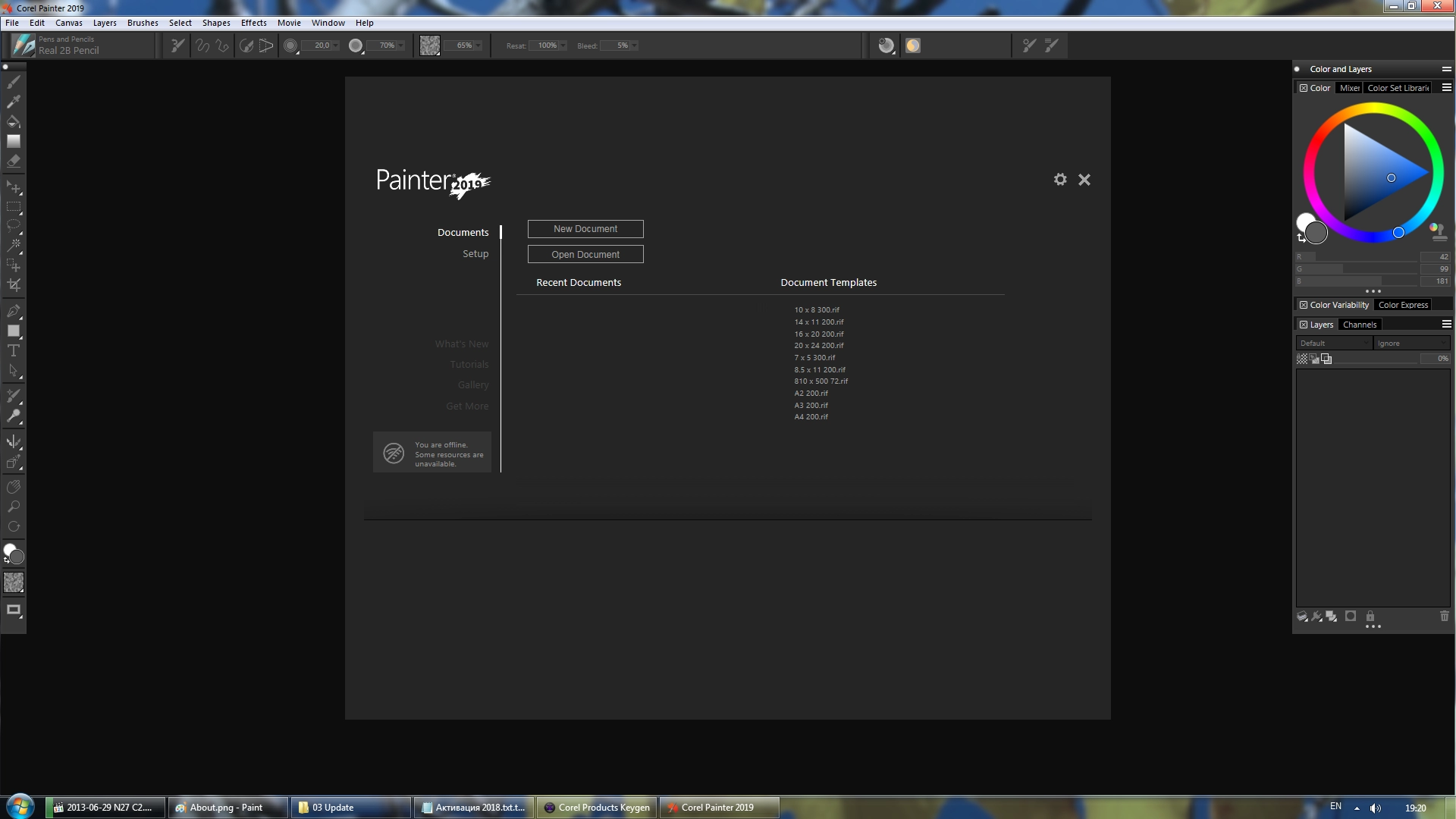Open the Effects menu
This screenshot has height=819, width=1456.
pyautogui.click(x=253, y=23)
